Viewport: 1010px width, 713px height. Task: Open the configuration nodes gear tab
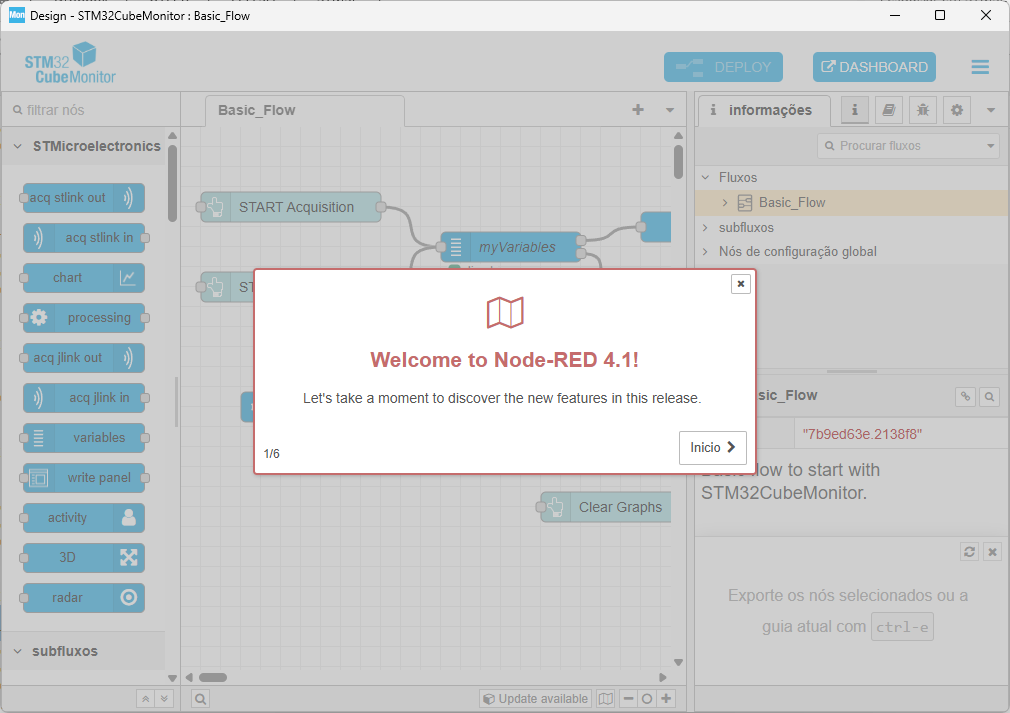[957, 110]
